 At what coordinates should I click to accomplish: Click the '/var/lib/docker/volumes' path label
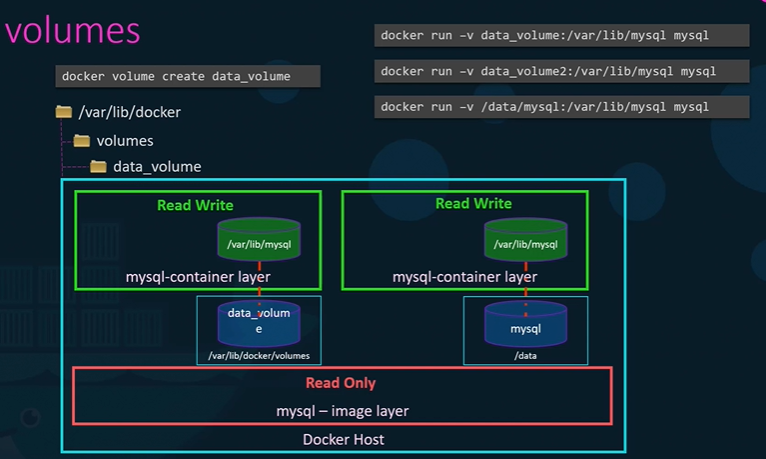click(259, 355)
